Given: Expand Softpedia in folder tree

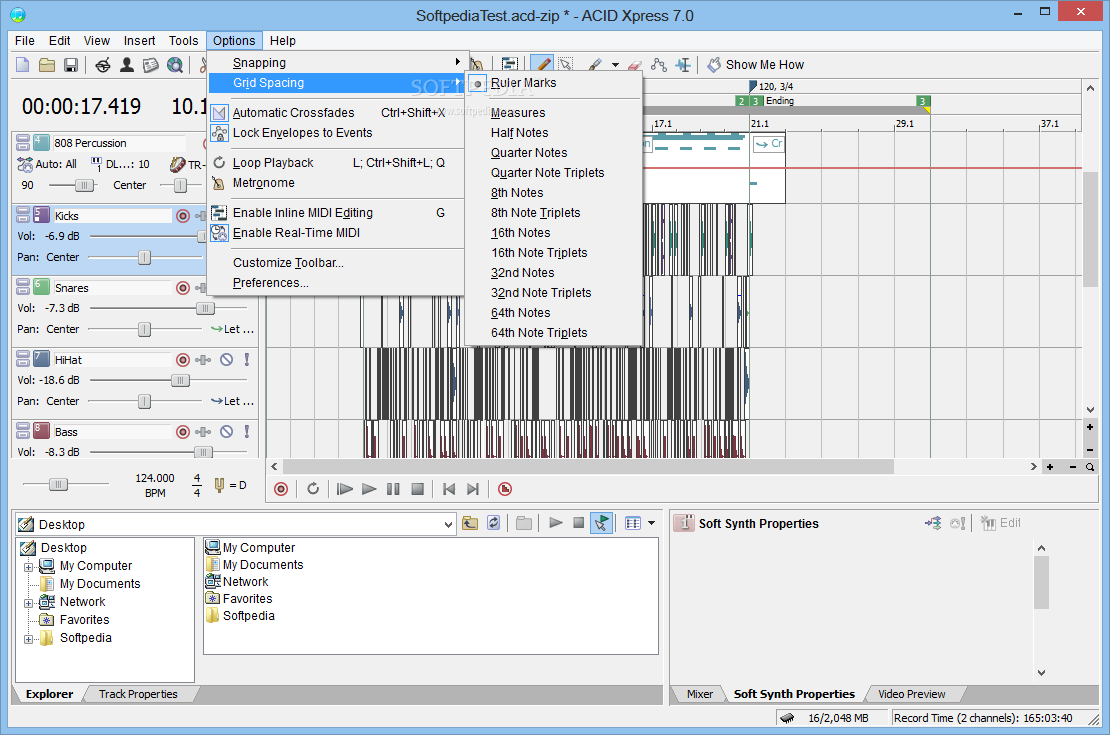Looking at the screenshot, I should pos(28,639).
